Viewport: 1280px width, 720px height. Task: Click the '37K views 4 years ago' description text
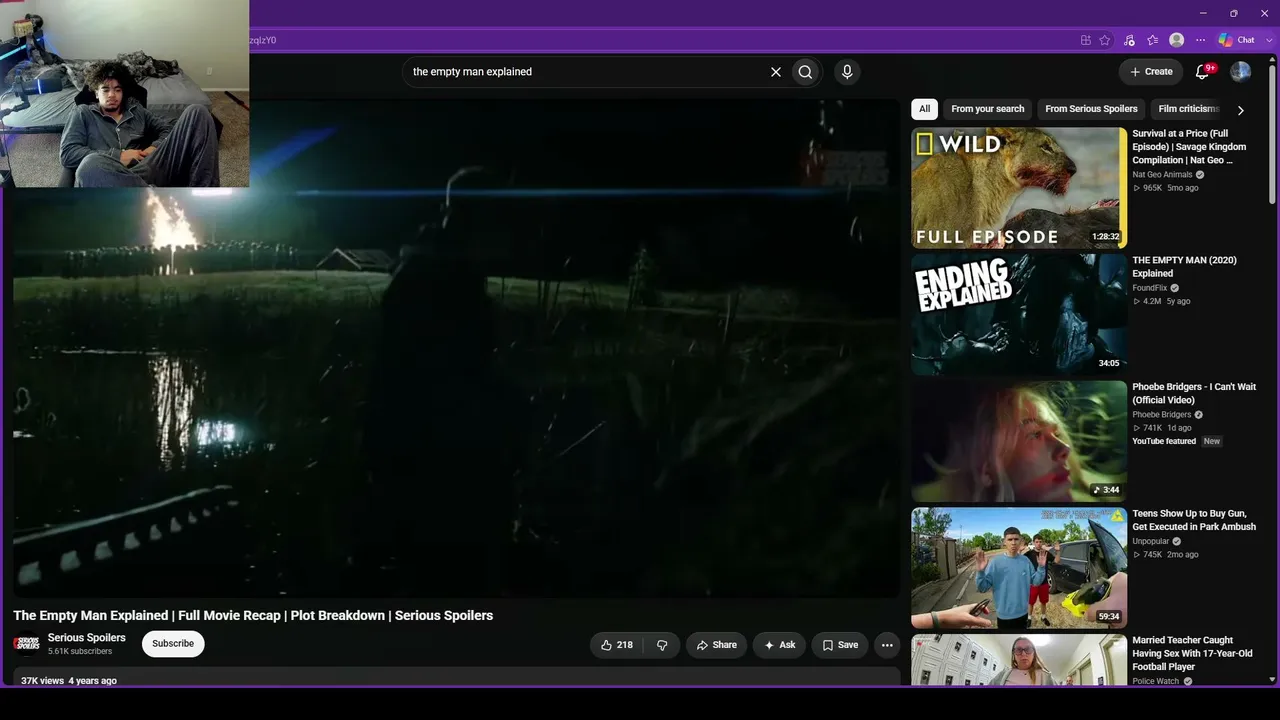click(x=69, y=681)
